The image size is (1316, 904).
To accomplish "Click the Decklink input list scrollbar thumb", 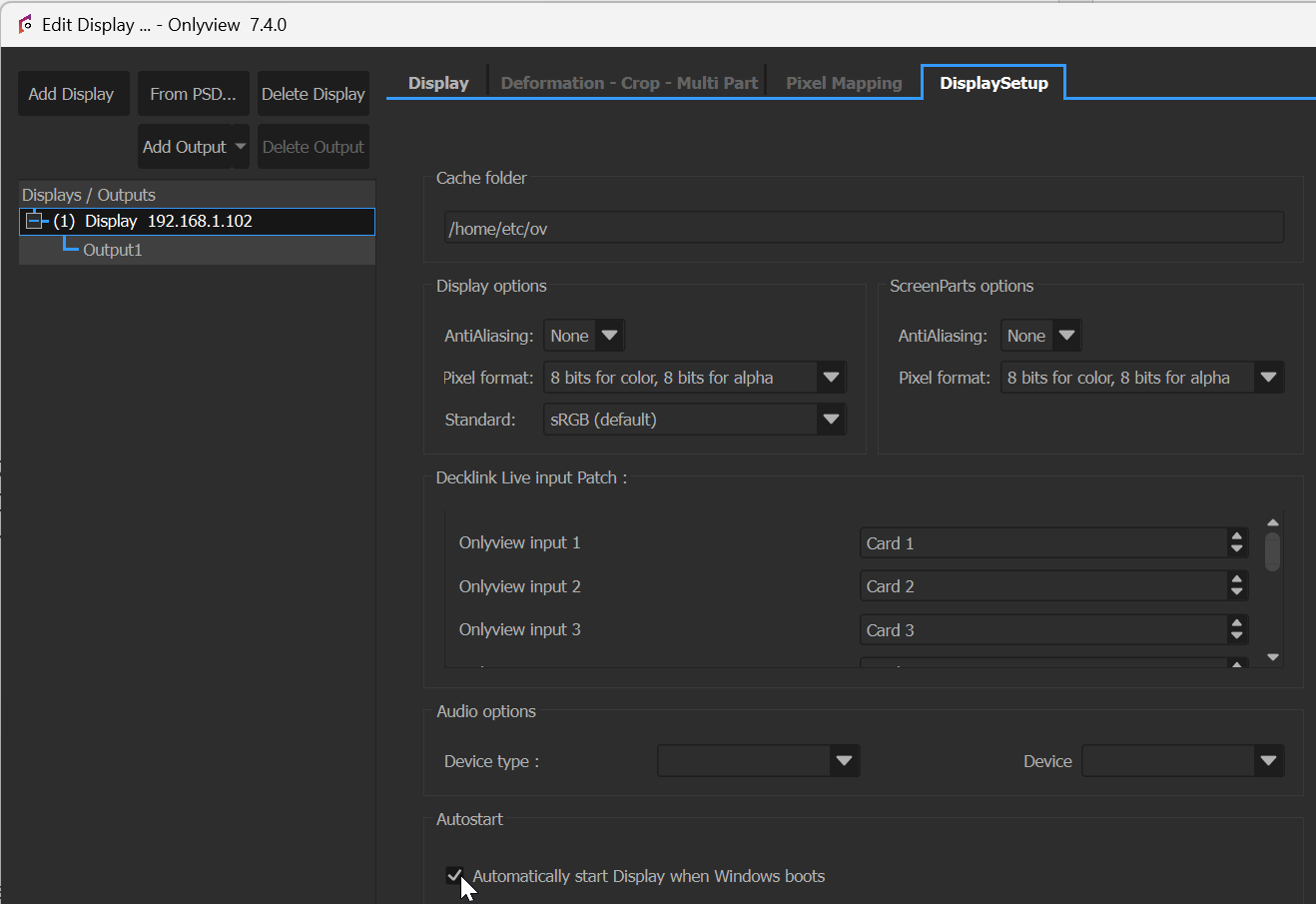I will tap(1273, 551).
